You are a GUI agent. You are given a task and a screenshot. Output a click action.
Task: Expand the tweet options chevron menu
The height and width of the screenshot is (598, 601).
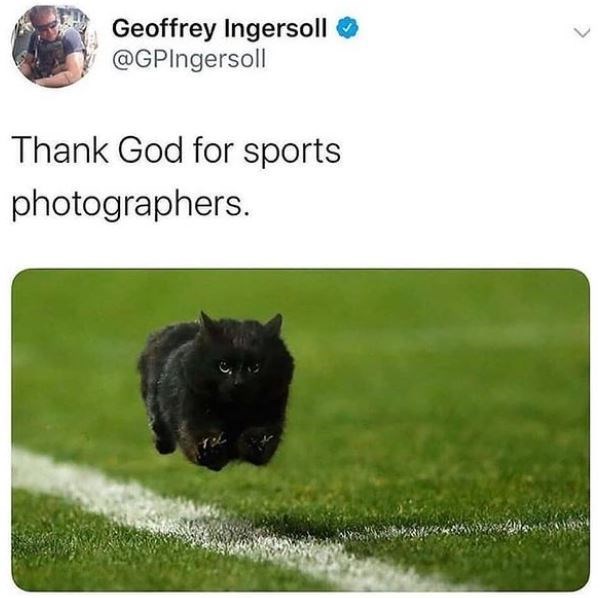point(582,33)
